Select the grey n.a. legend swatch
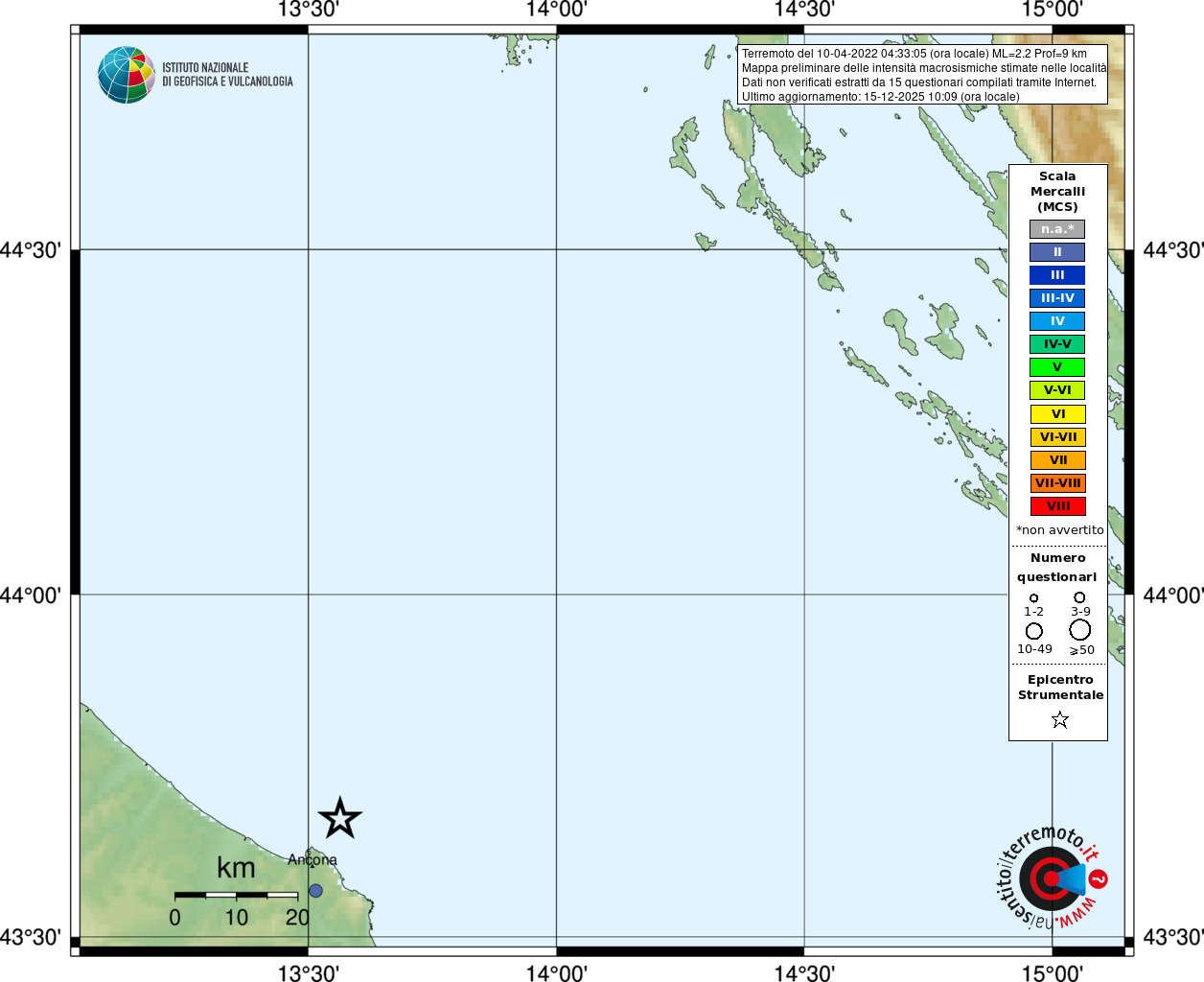This screenshot has width=1204, height=982. (x=1057, y=229)
